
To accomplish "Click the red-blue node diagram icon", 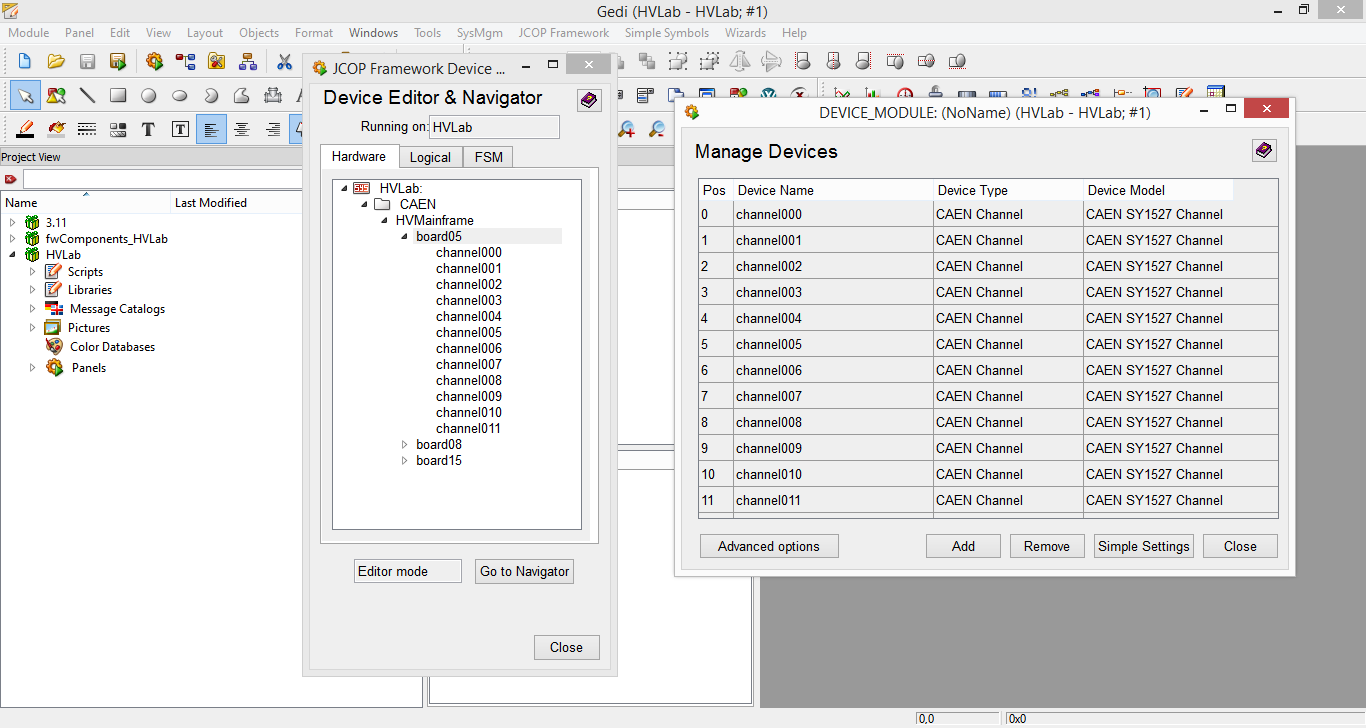I will [x=185, y=62].
